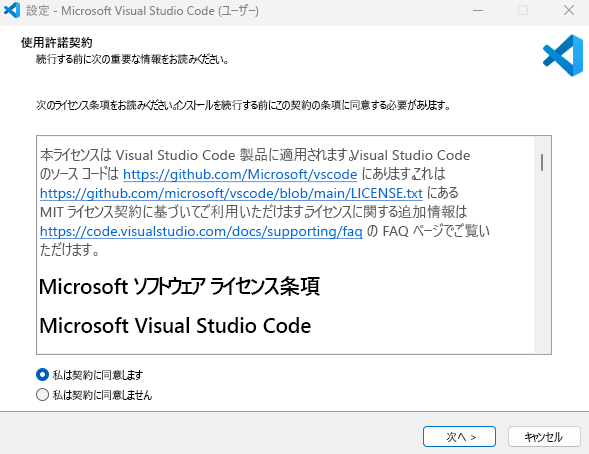
Task: Open the code.visualstudio.com FAQ link
Action: point(201,231)
